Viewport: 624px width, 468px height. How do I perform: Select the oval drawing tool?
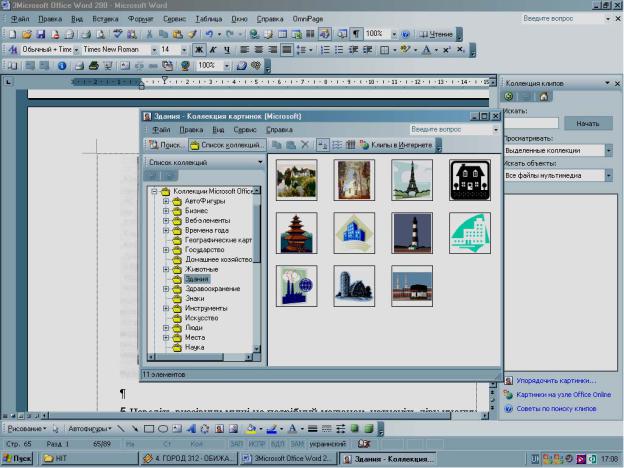tap(163, 429)
